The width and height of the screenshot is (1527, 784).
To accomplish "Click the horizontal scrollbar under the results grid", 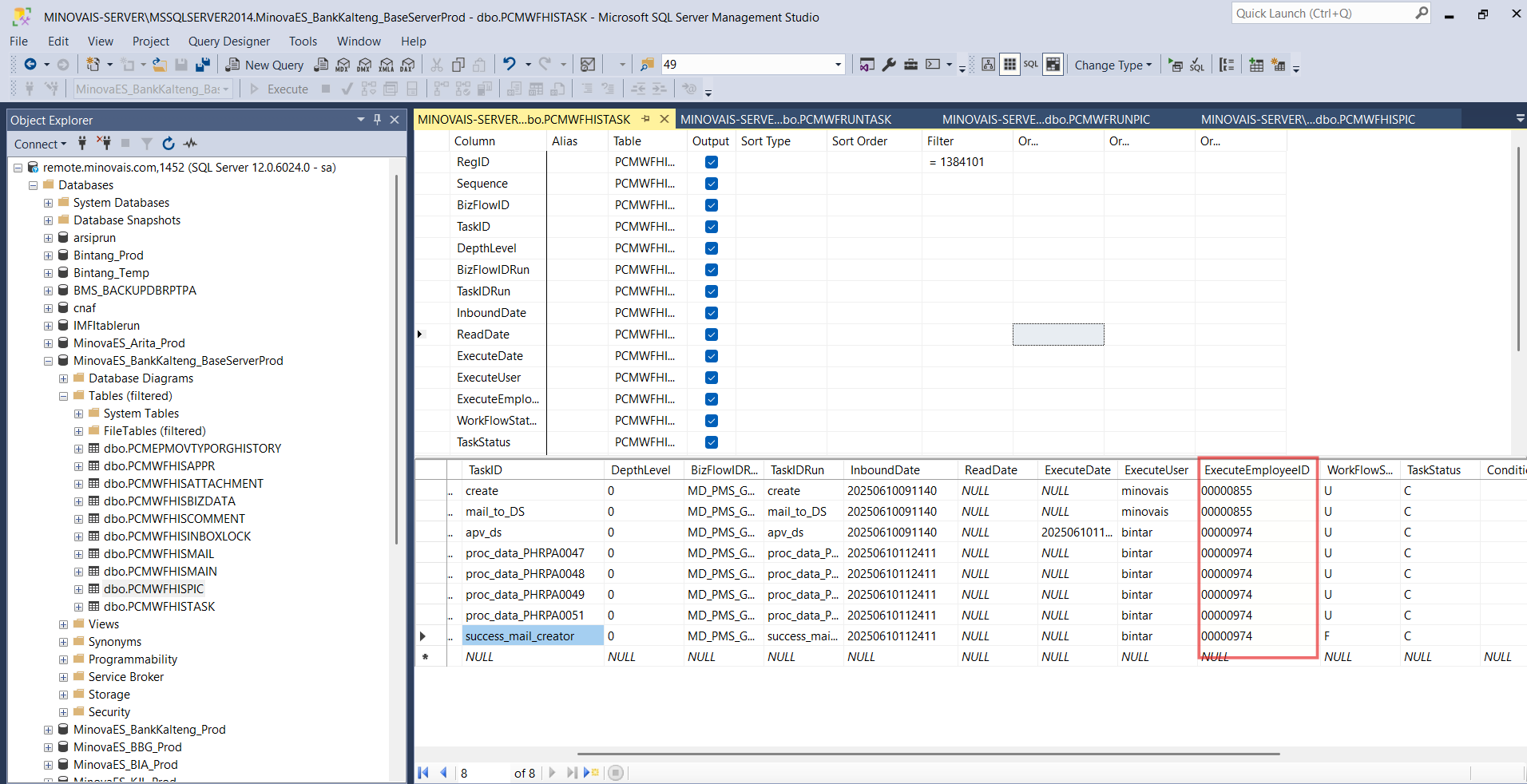I will point(928,754).
